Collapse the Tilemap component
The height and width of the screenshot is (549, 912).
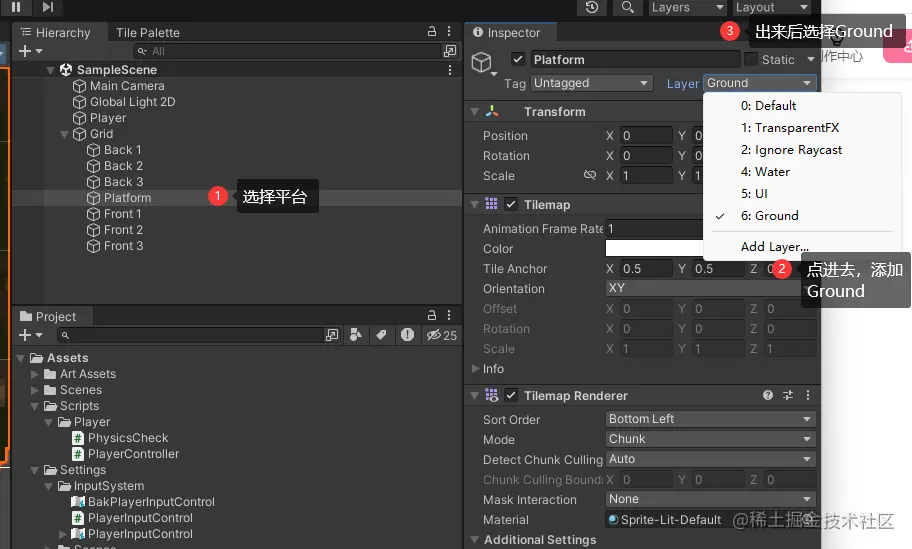475,205
